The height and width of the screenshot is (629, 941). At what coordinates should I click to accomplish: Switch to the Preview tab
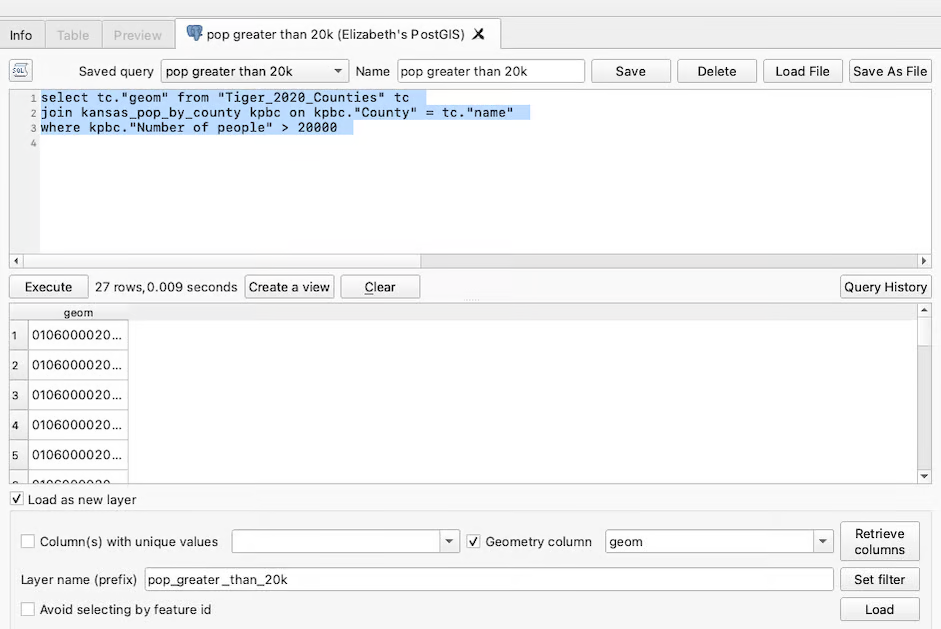point(138,35)
